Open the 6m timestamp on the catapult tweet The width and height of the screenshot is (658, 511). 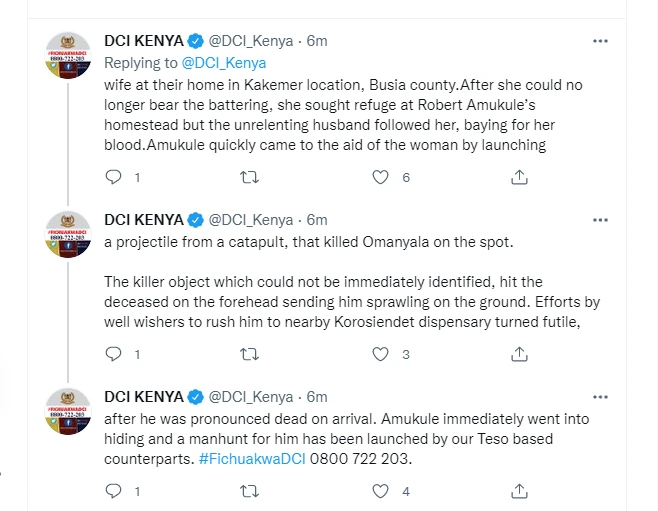(317, 220)
